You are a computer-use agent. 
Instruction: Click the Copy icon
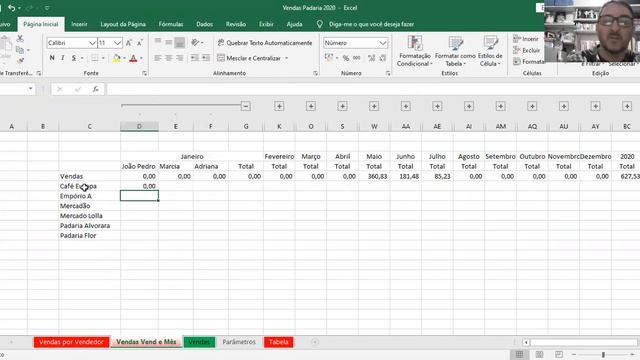(19, 50)
